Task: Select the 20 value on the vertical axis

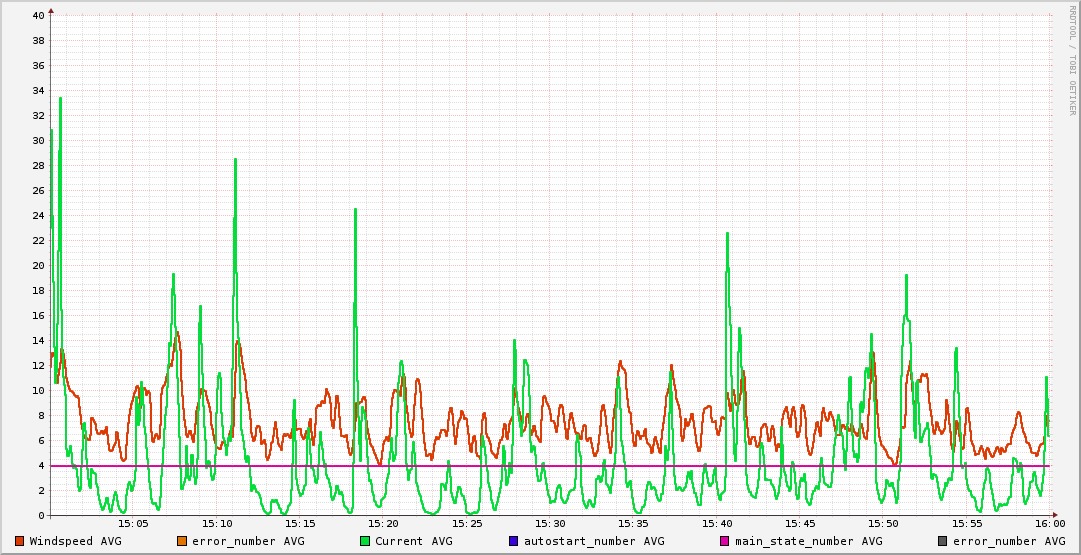Action: point(38,266)
